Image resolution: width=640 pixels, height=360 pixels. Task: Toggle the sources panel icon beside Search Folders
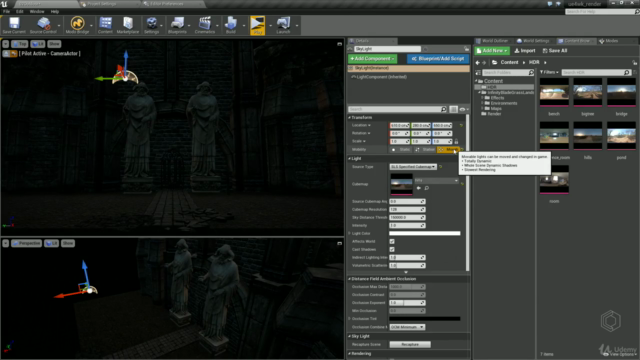click(x=478, y=73)
